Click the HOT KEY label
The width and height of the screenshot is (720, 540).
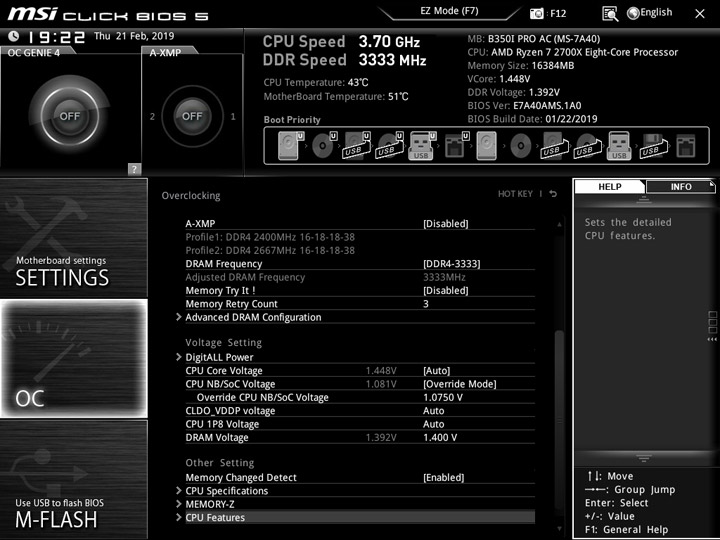pos(515,194)
